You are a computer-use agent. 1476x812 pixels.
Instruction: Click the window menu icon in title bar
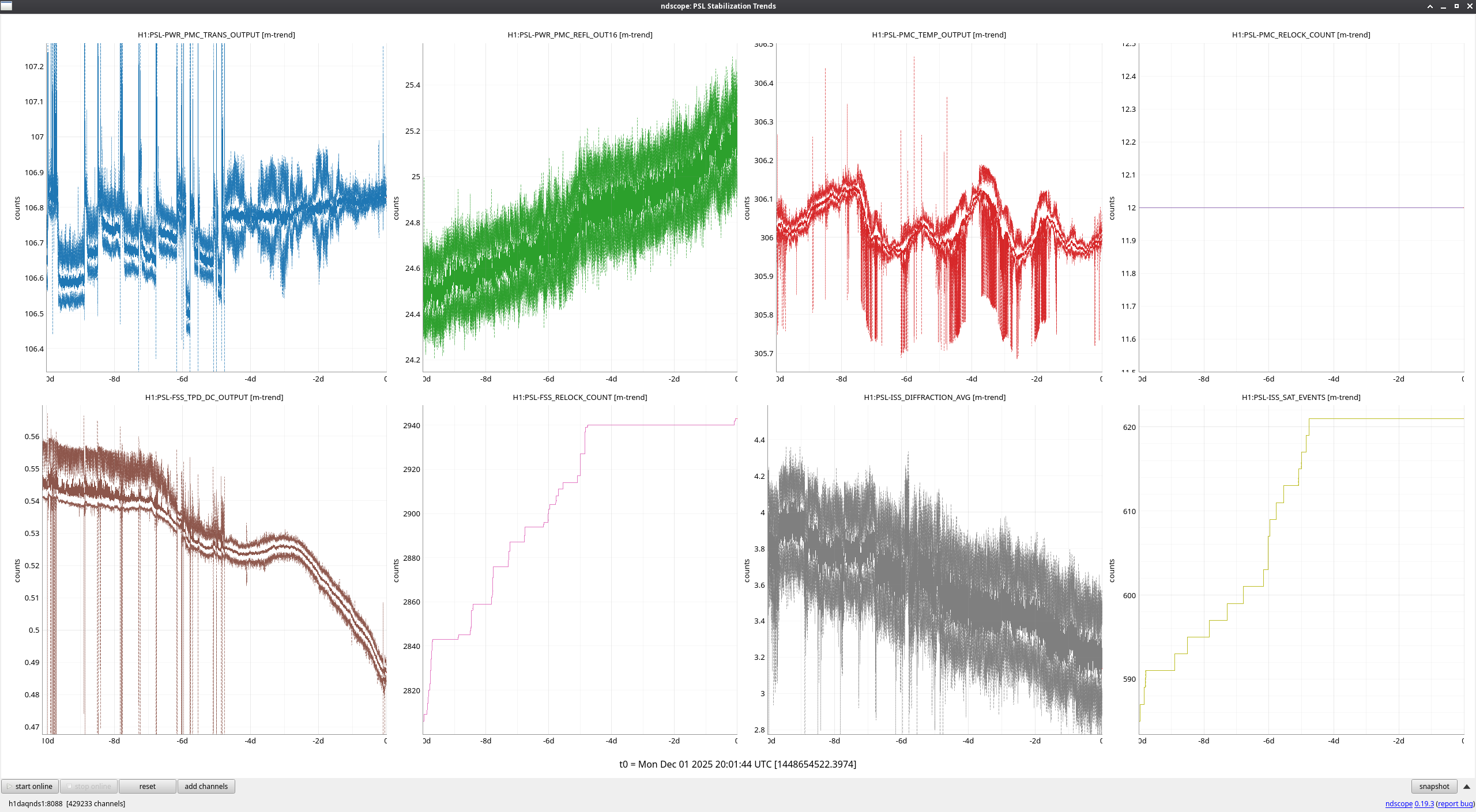click(6, 6)
